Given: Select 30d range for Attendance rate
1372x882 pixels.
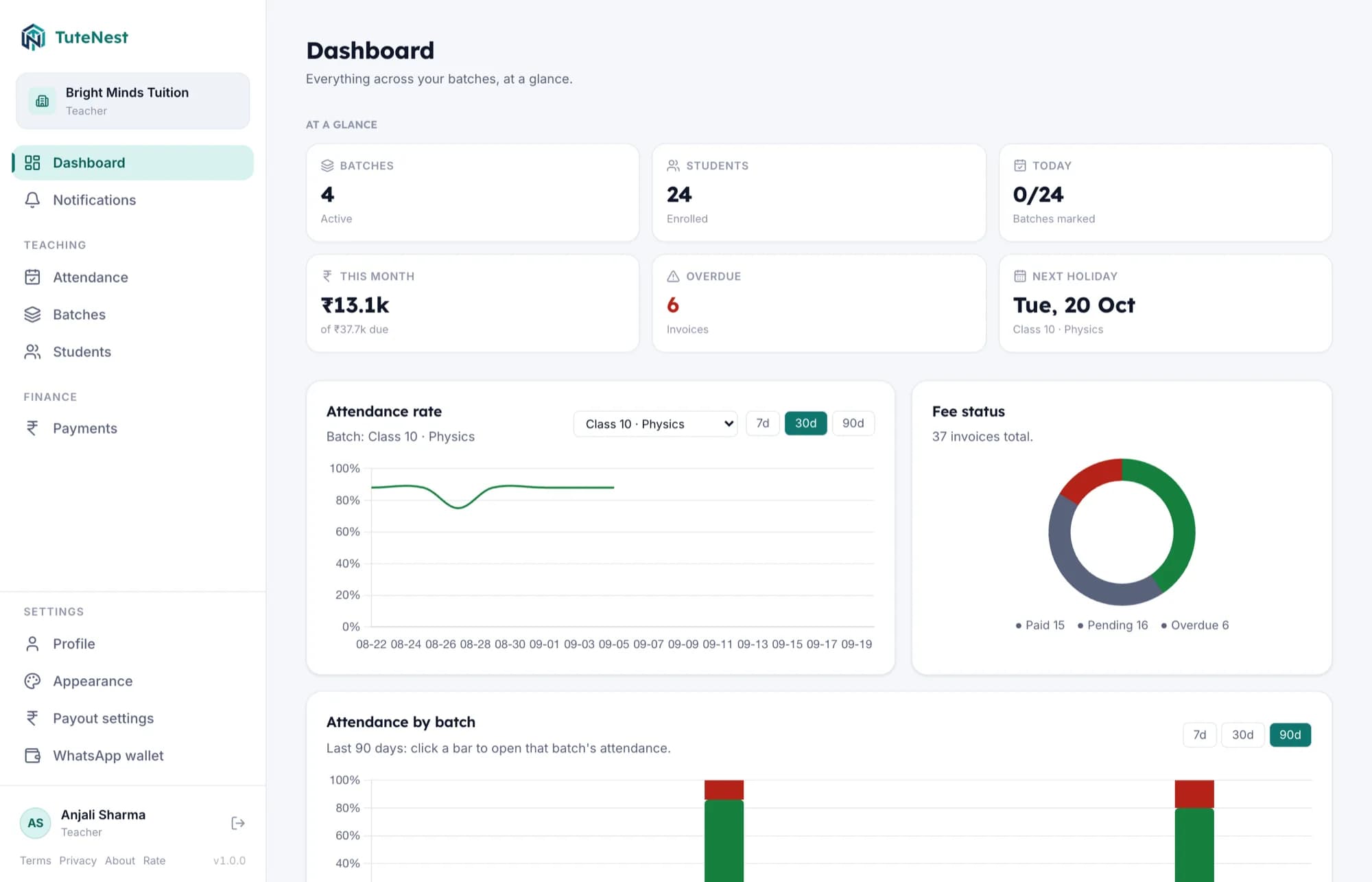Looking at the screenshot, I should tap(805, 423).
